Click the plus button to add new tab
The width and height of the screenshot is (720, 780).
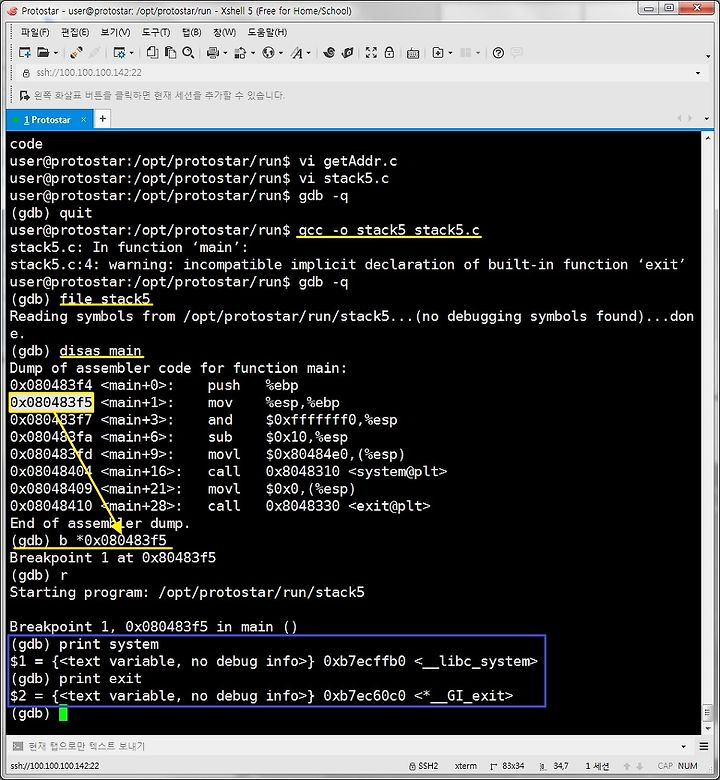(103, 119)
